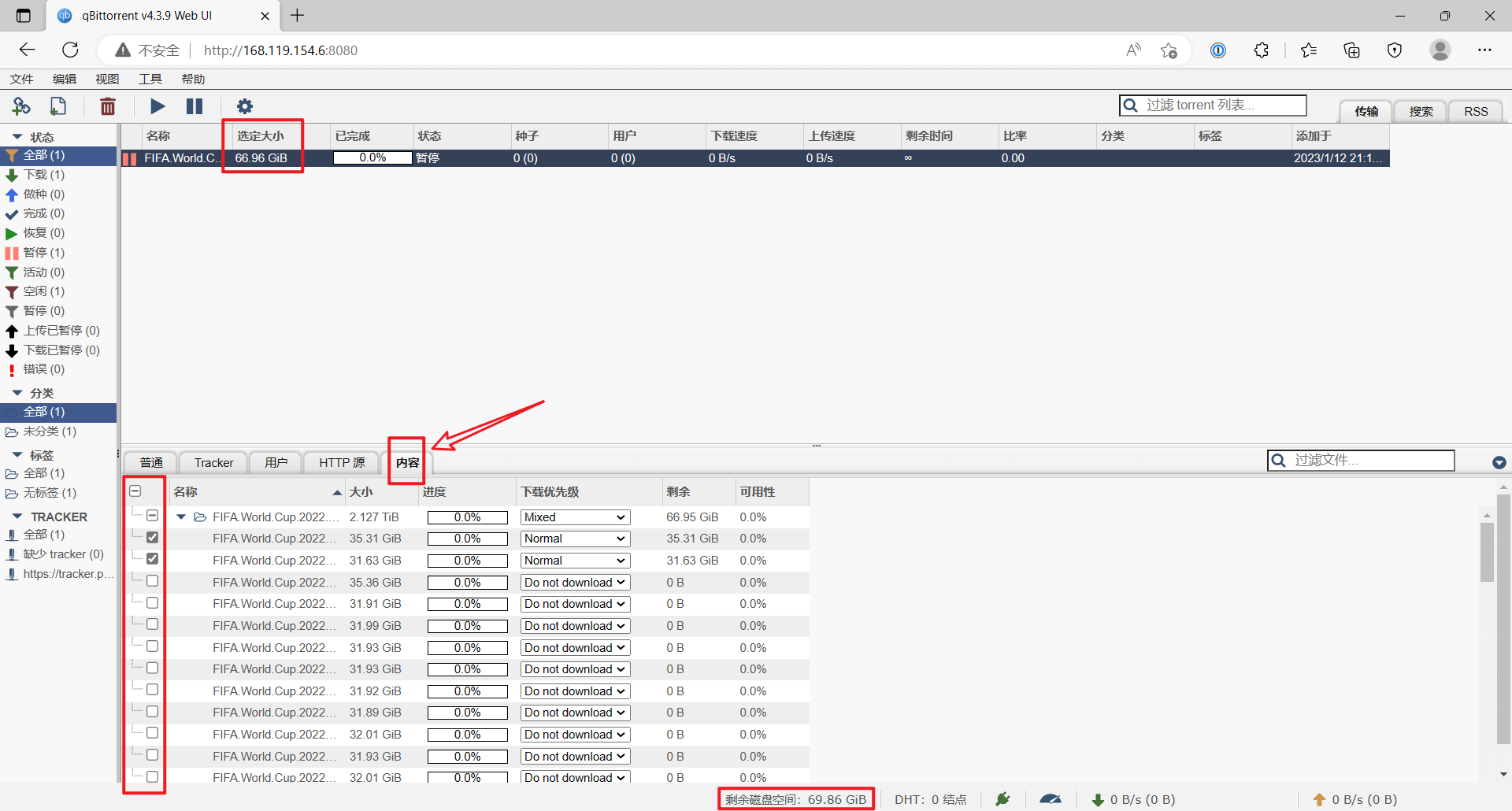The height and width of the screenshot is (811, 1512).
Task: Click the 过滤 torrent 列表 search field
Action: (x=1213, y=106)
